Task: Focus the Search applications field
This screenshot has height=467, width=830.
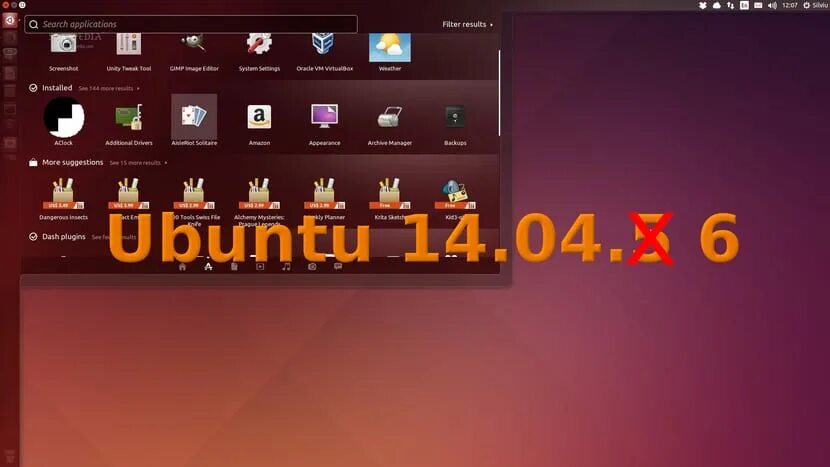Action: pos(191,24)
